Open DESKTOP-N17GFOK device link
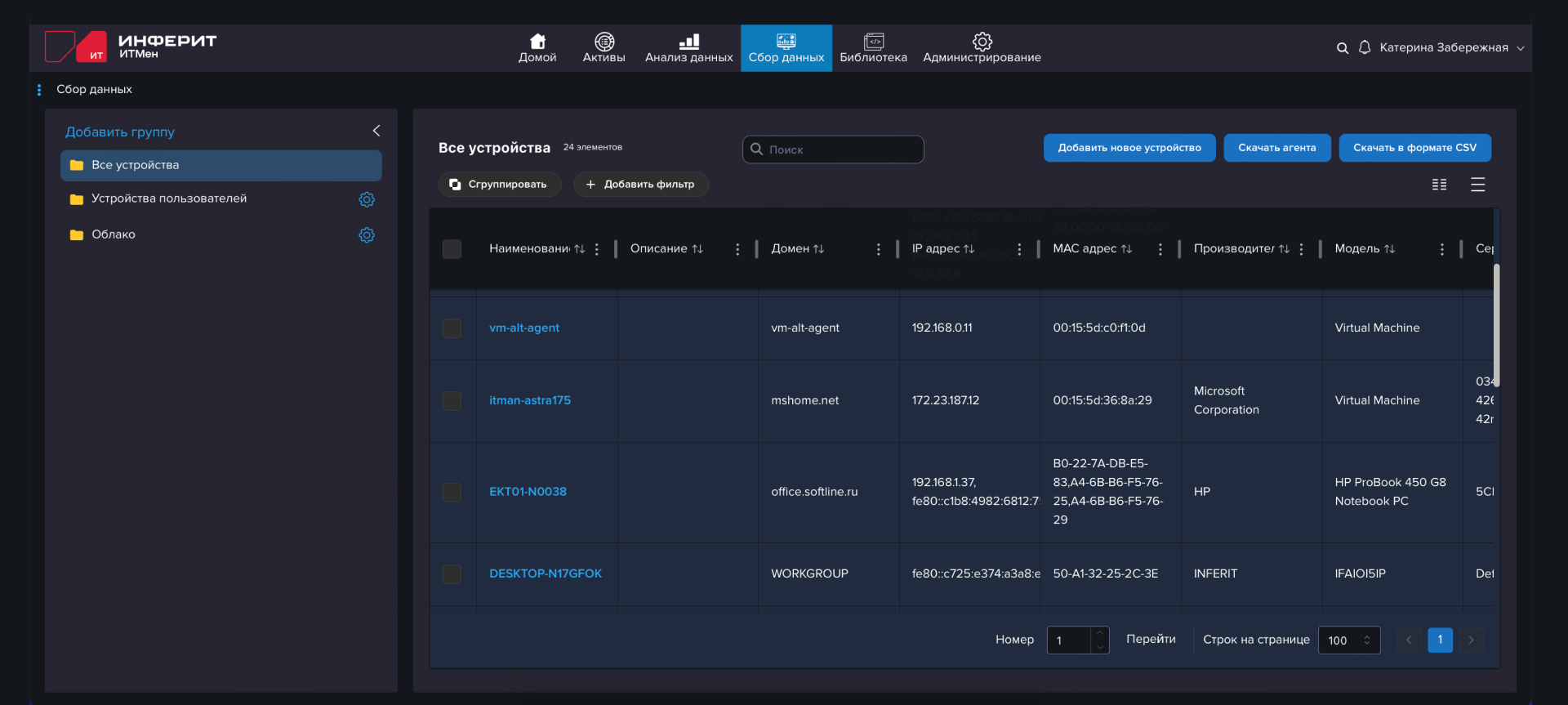The width and height of the screenshot is (1568, 705). pyautogui.click(x=546, y=574)
